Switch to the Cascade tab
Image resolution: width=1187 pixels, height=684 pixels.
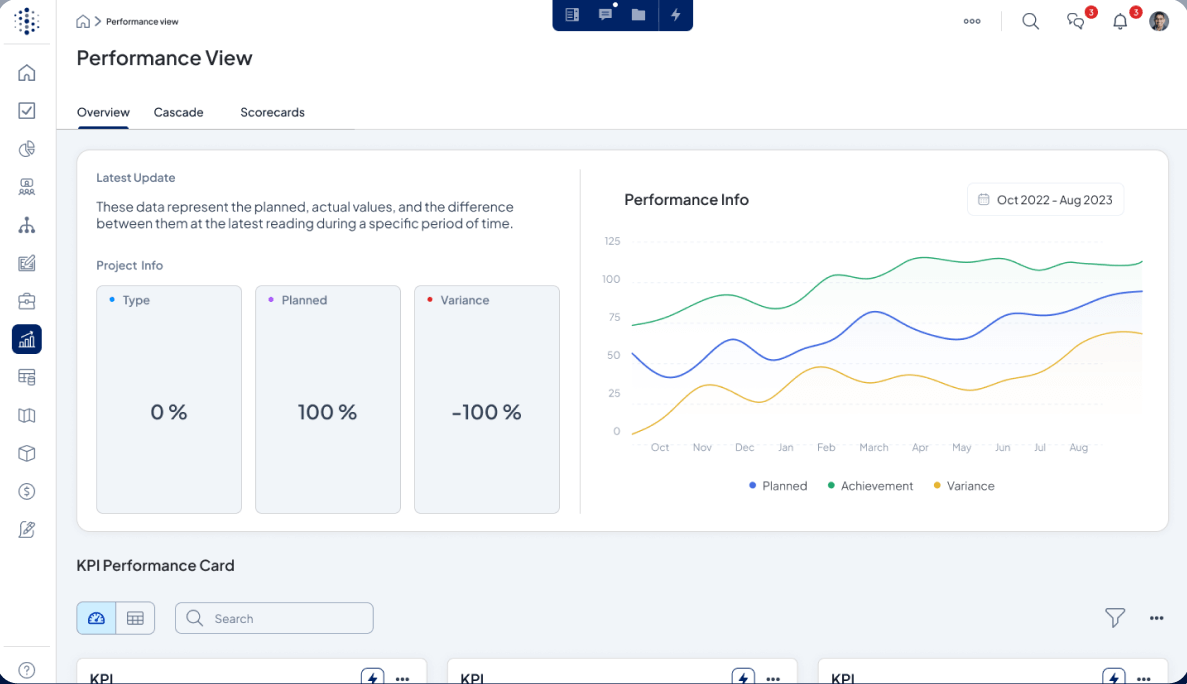pyautogui.click(x=178, y=112)
